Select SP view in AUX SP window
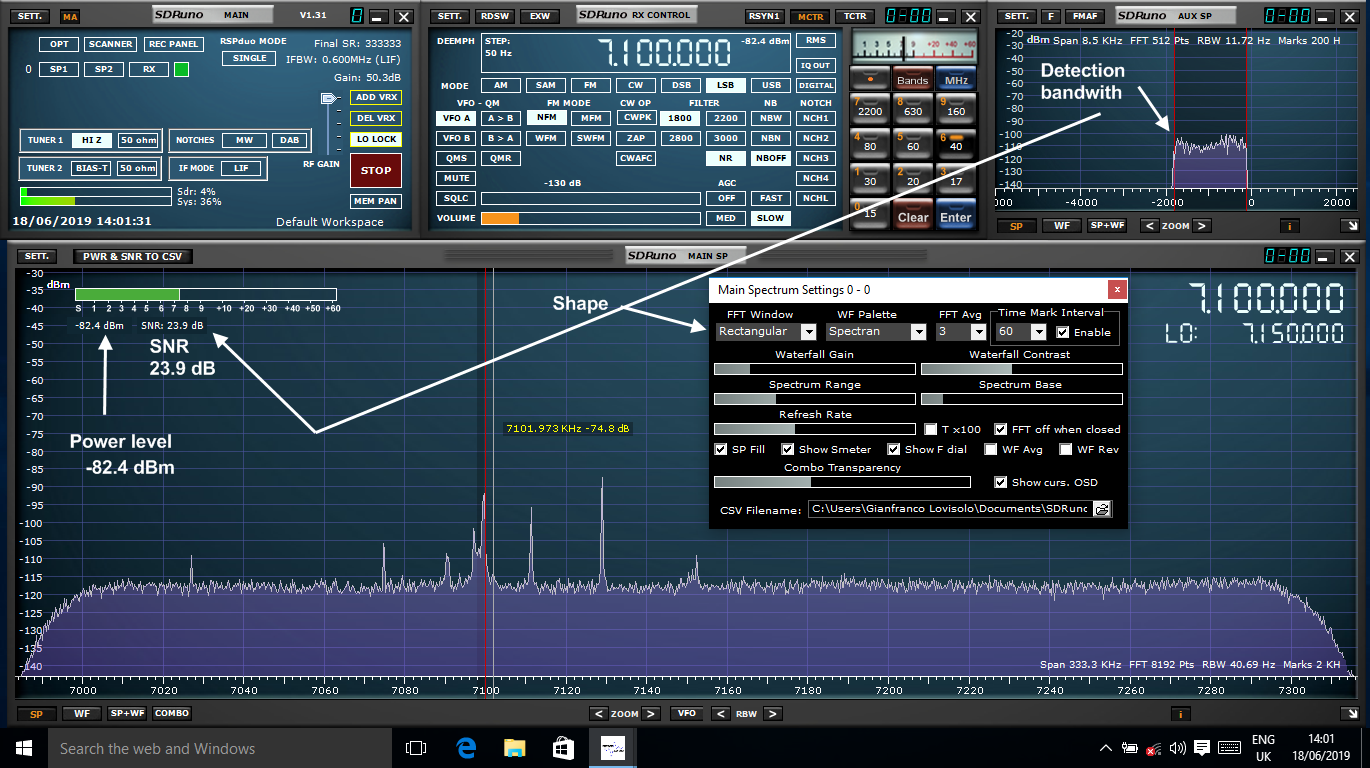1370x768 pixels. click(x=1017, y=226)
